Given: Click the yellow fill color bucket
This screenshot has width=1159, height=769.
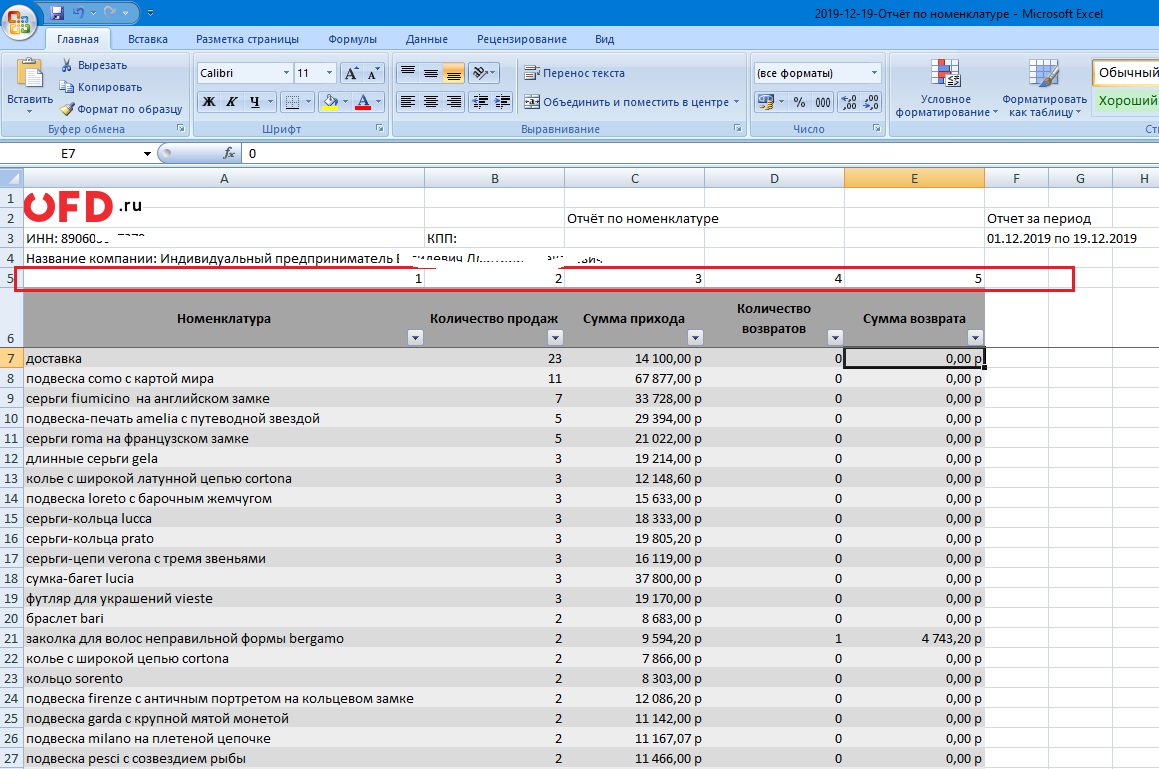Looking at the screenshot, I should point(330,102).
